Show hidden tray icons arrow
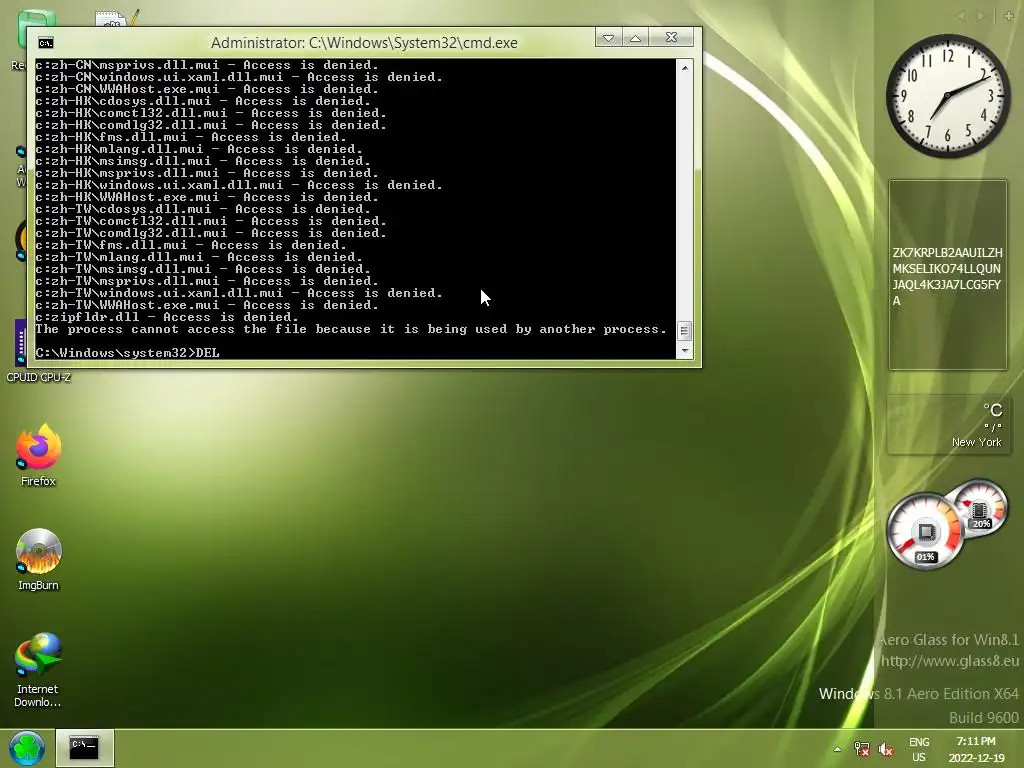 point(837,749)
